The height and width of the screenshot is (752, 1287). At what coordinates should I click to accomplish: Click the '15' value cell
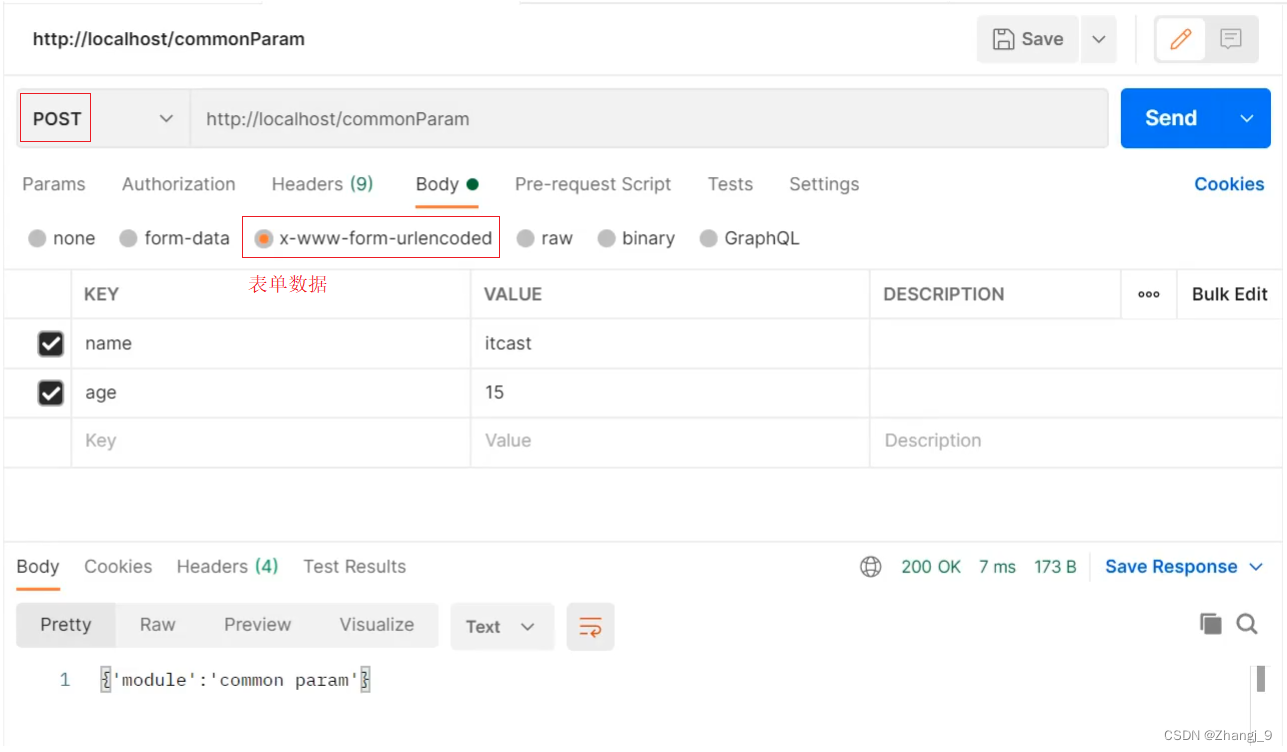pyautogui.click(x=670, y=393)
